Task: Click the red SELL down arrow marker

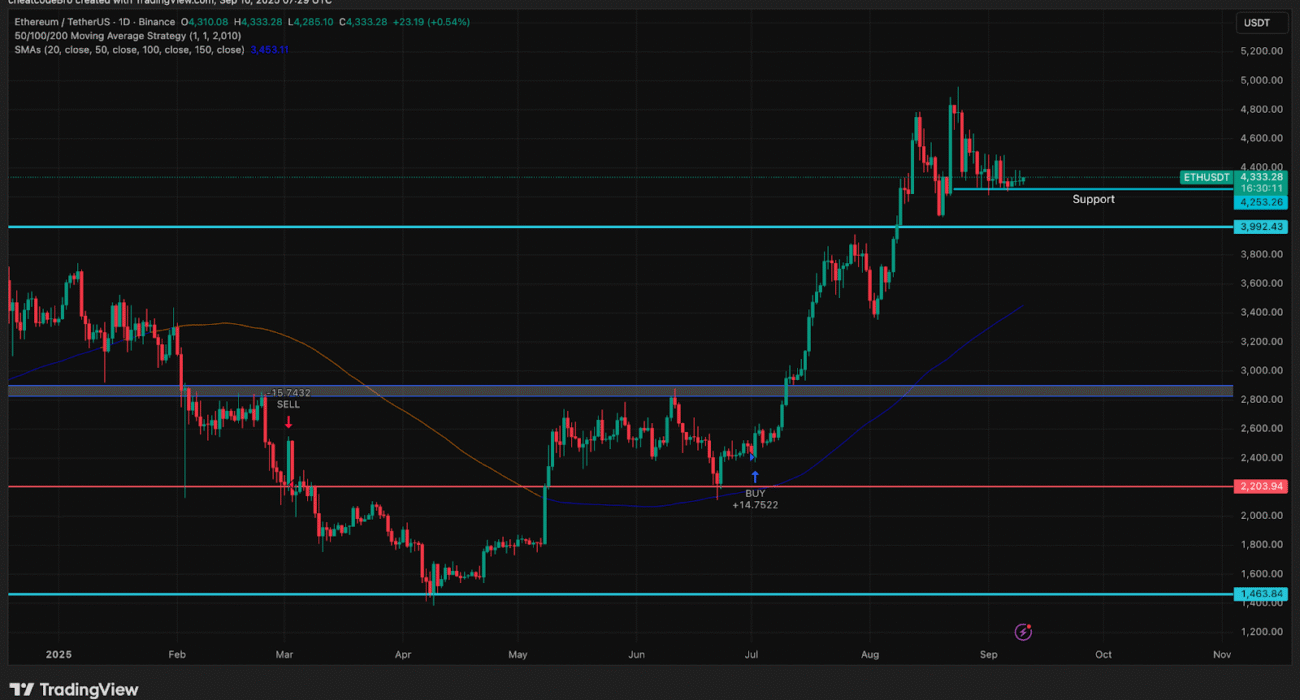Action: click(288, 423)
